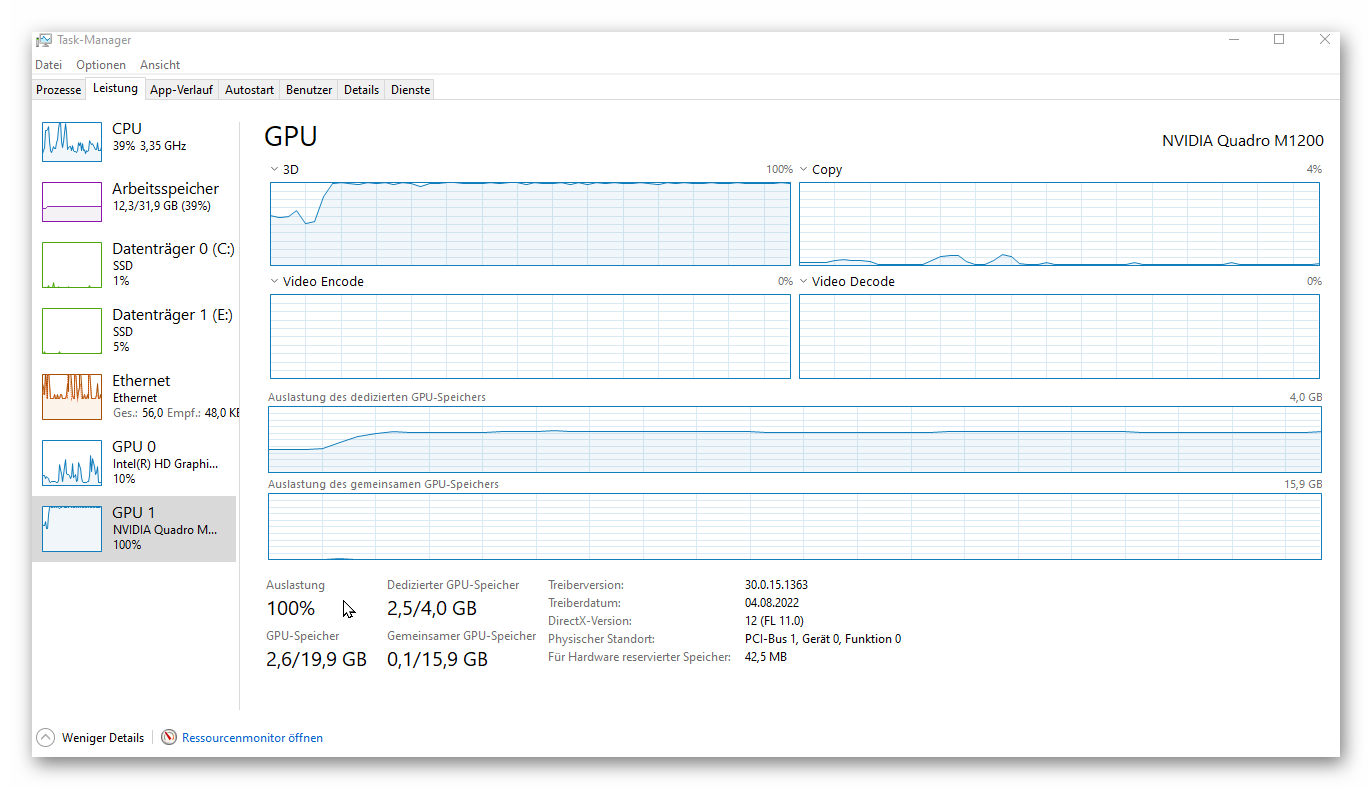Click PCI-Bus 1, Gerät 0, Funktion 0 text

click(823, 639)
